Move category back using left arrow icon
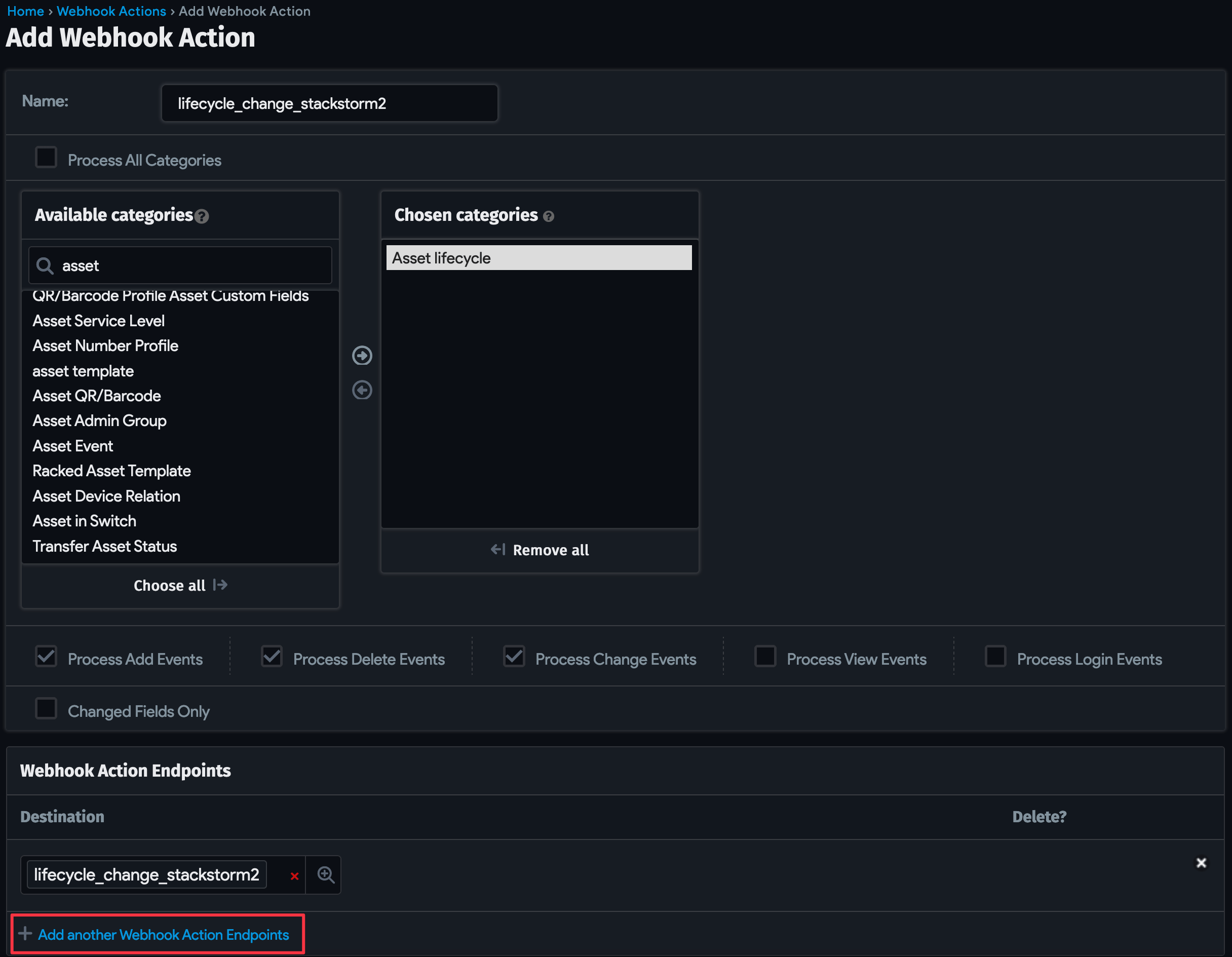The height and width of the screenshot is (957, 1232). [362, 390]
